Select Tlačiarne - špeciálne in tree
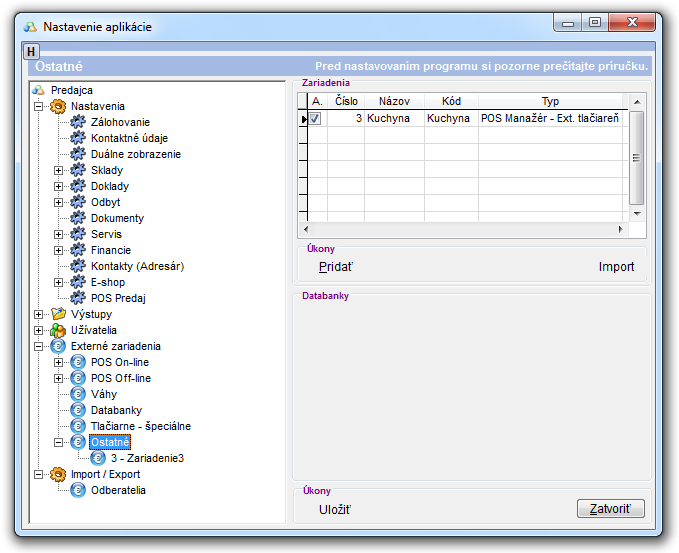Image resolution: width=679 pixels, height=553 pixels. [x=140, y=426]
